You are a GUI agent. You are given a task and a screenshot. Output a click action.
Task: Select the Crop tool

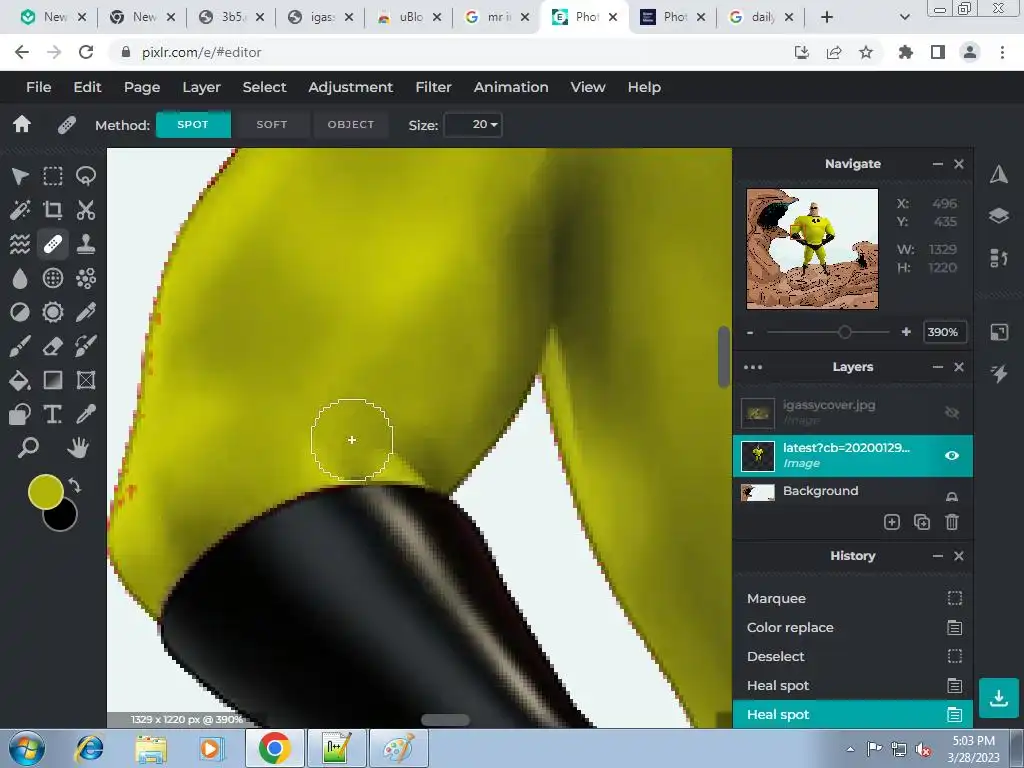pos(53,210)
